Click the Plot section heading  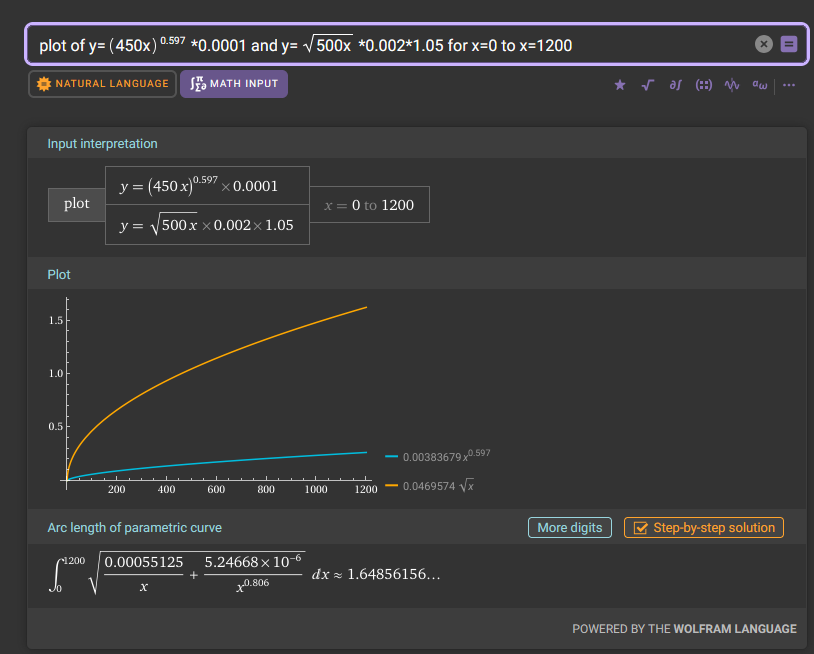(59, 275)
